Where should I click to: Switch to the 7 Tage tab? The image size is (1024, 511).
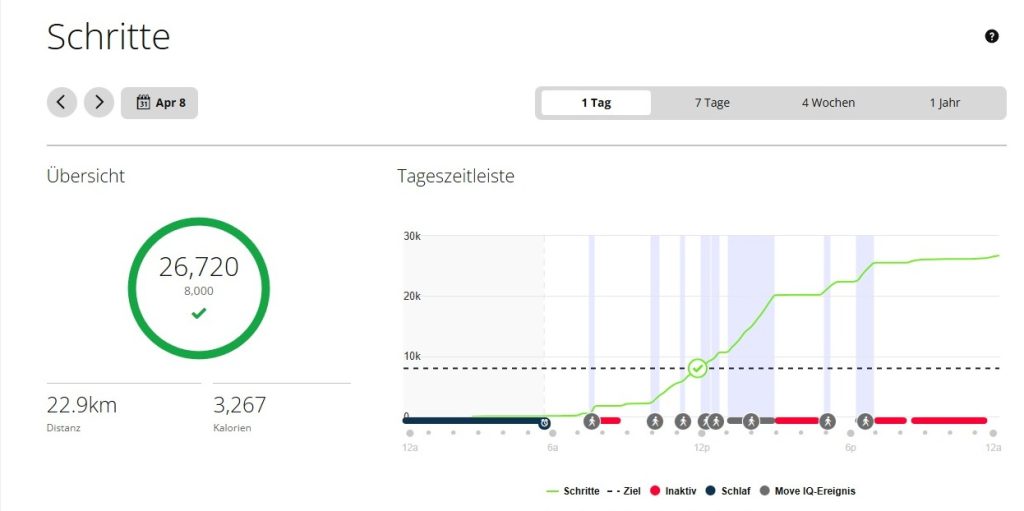point(712,103)
